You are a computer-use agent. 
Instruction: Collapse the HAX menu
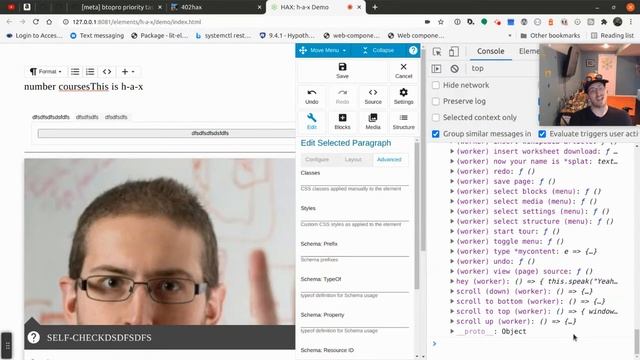click(x=378, y=50)
